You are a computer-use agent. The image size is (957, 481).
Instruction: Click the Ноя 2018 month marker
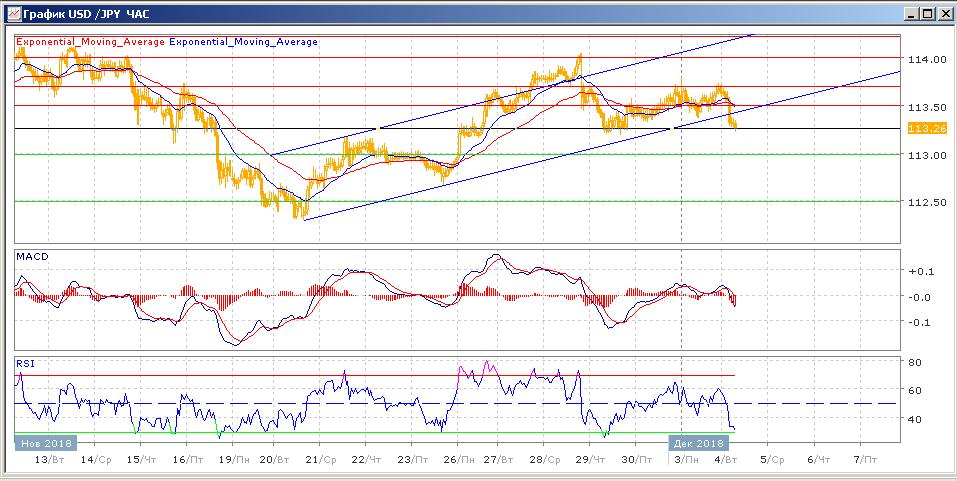44,442
